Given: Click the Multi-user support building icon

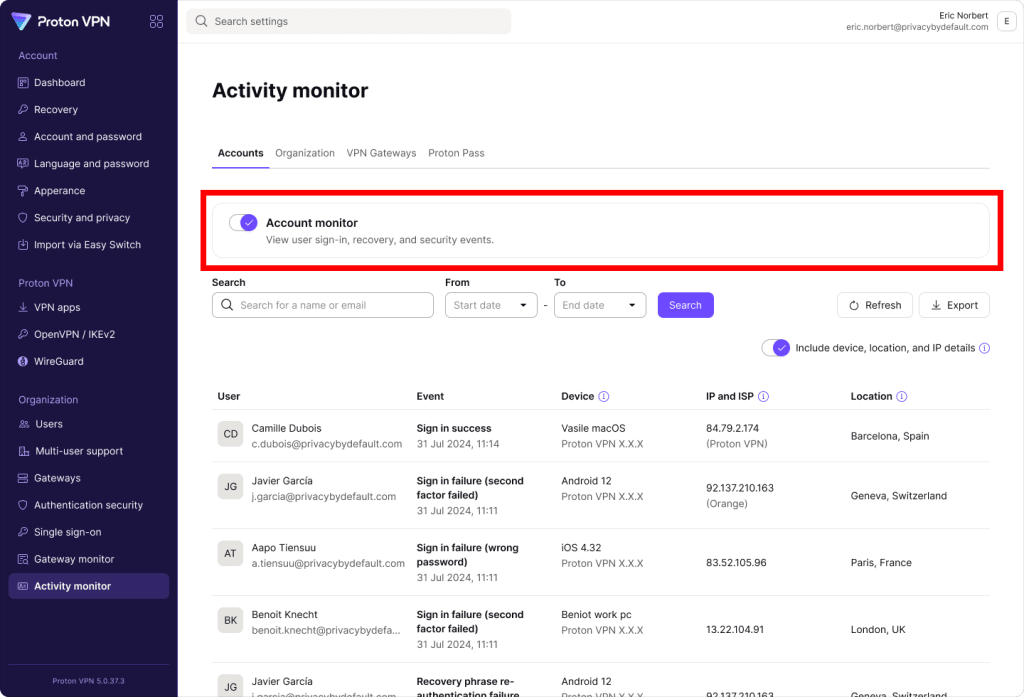Looking at the screenshot, I should click(x=24, y=451).
